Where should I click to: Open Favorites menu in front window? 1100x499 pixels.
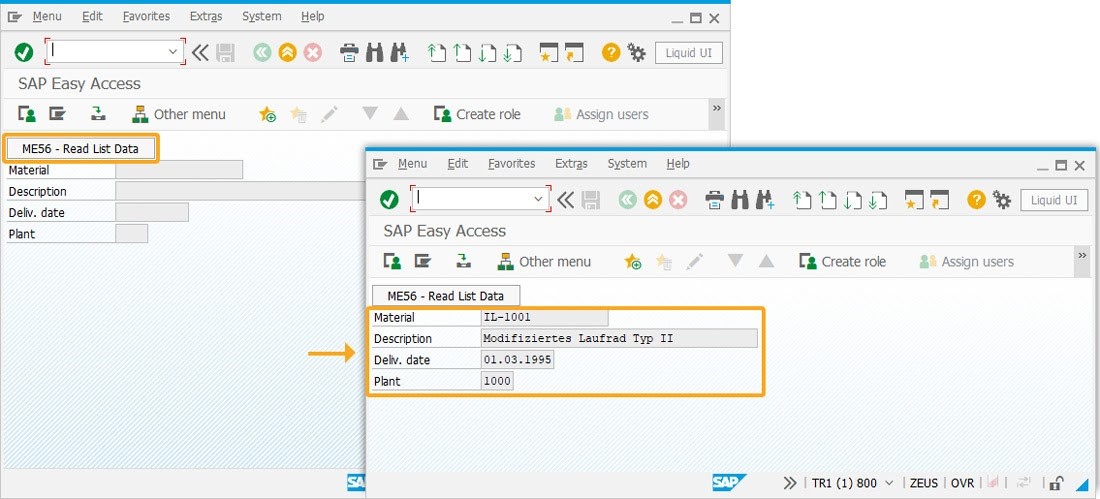[x=511, y=164]
